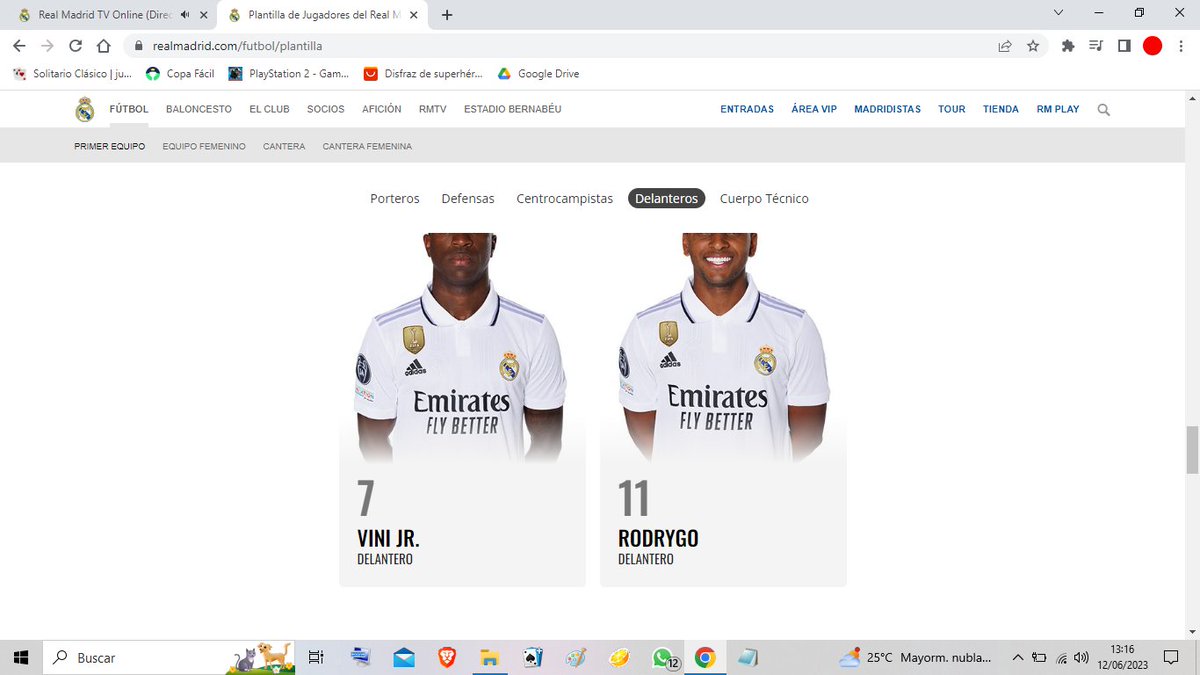This screenshot has width=1200, height=675.
Task: Open Disfraz de superhéroe bookmark
Action: [x=422, y=74]
